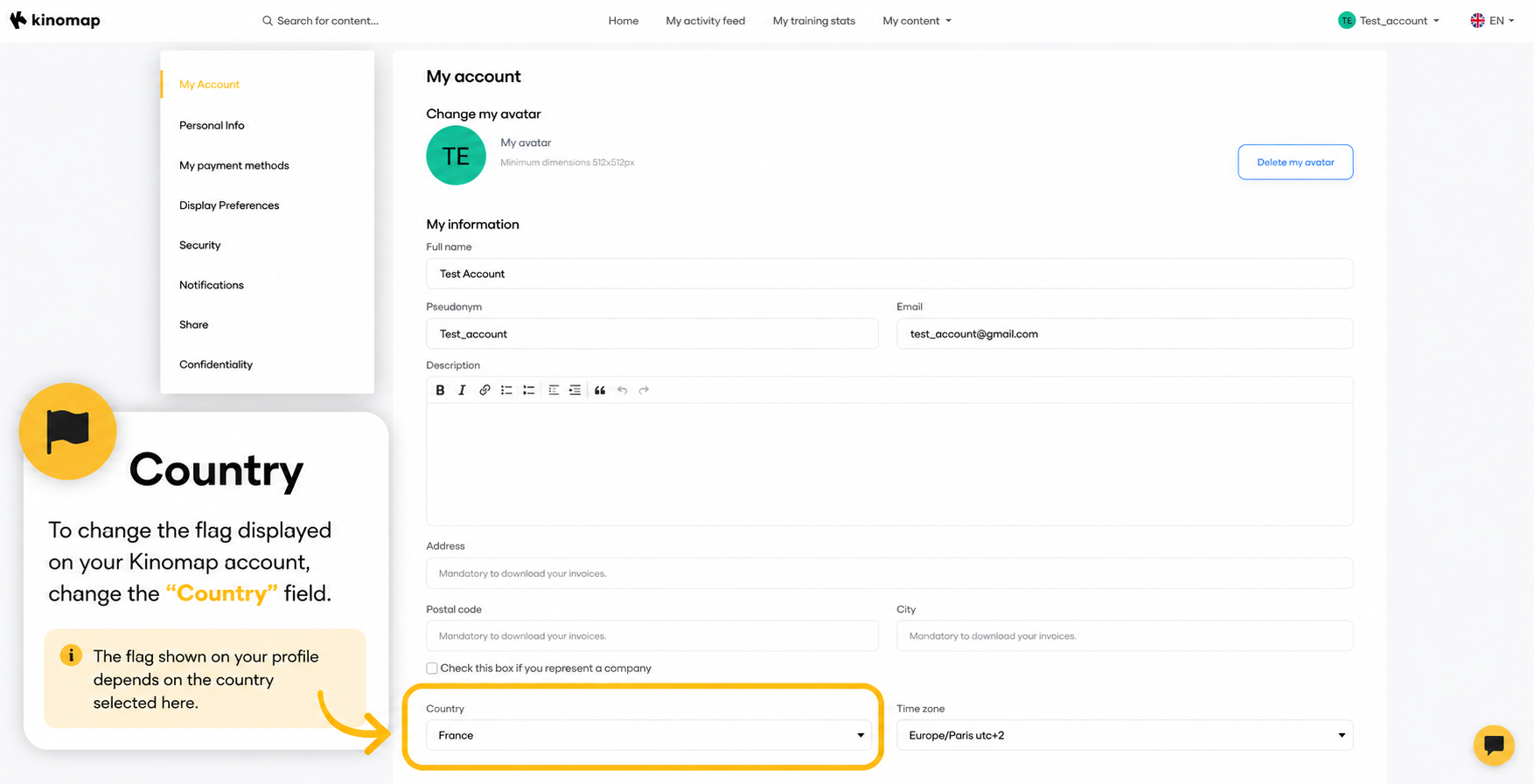Open the Time zone dropdown
The image size is (1534, 784).
pyautogui.click(x=1125, y=735)
